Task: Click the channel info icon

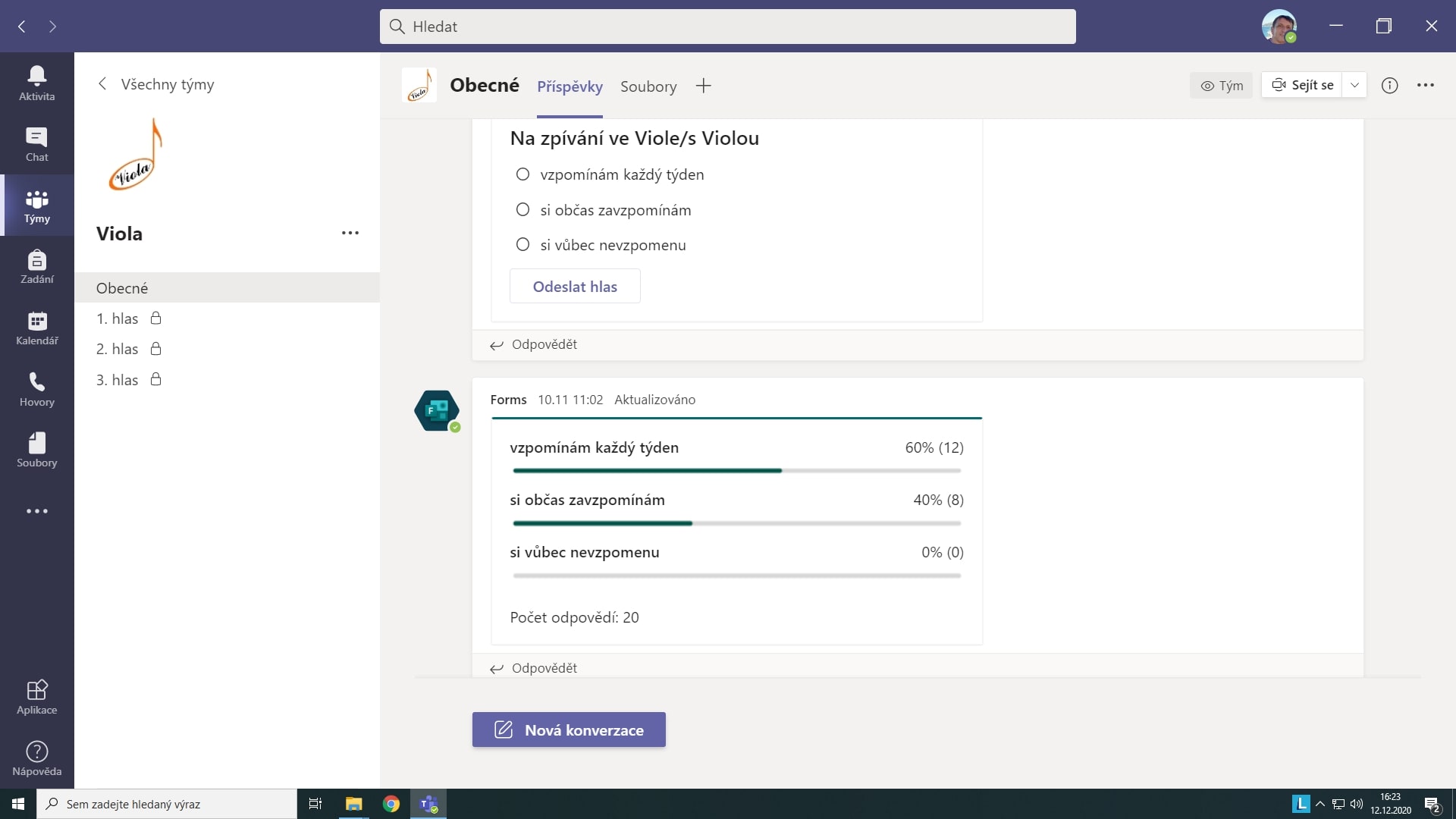Action: (x=1389, y=86)
